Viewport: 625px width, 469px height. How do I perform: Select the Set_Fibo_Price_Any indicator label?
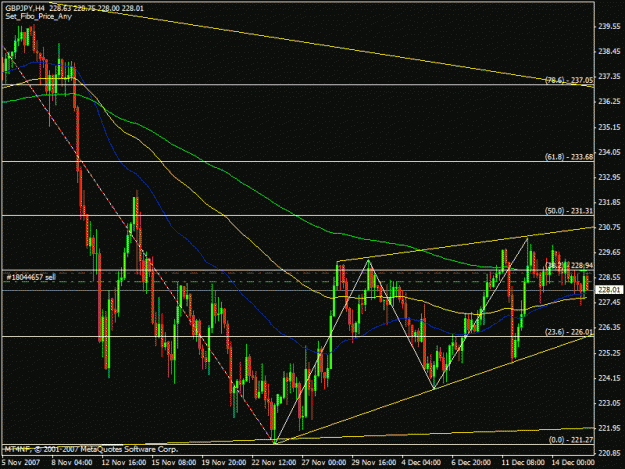click(39, 17)
